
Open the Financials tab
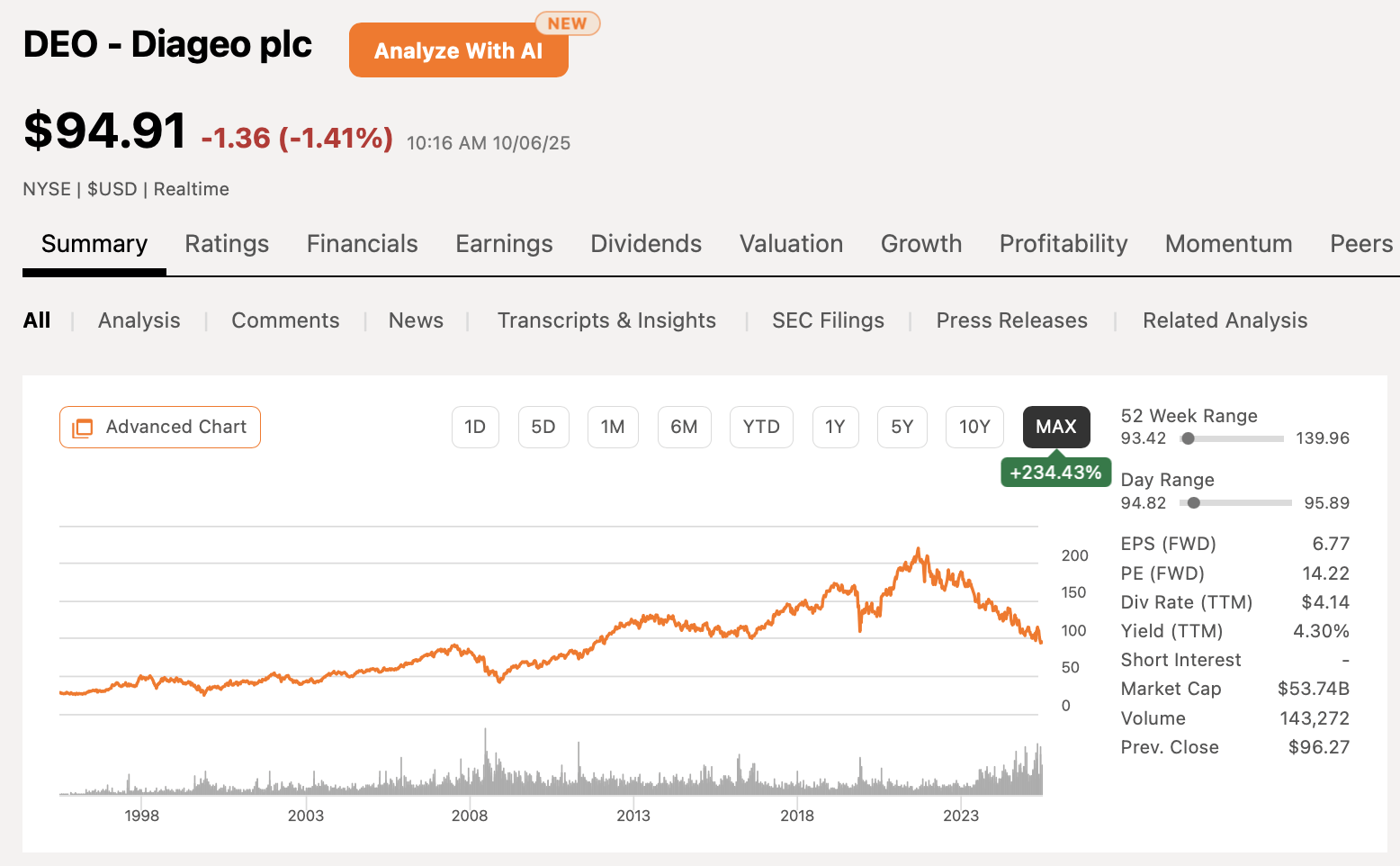(x=362, y=243)
